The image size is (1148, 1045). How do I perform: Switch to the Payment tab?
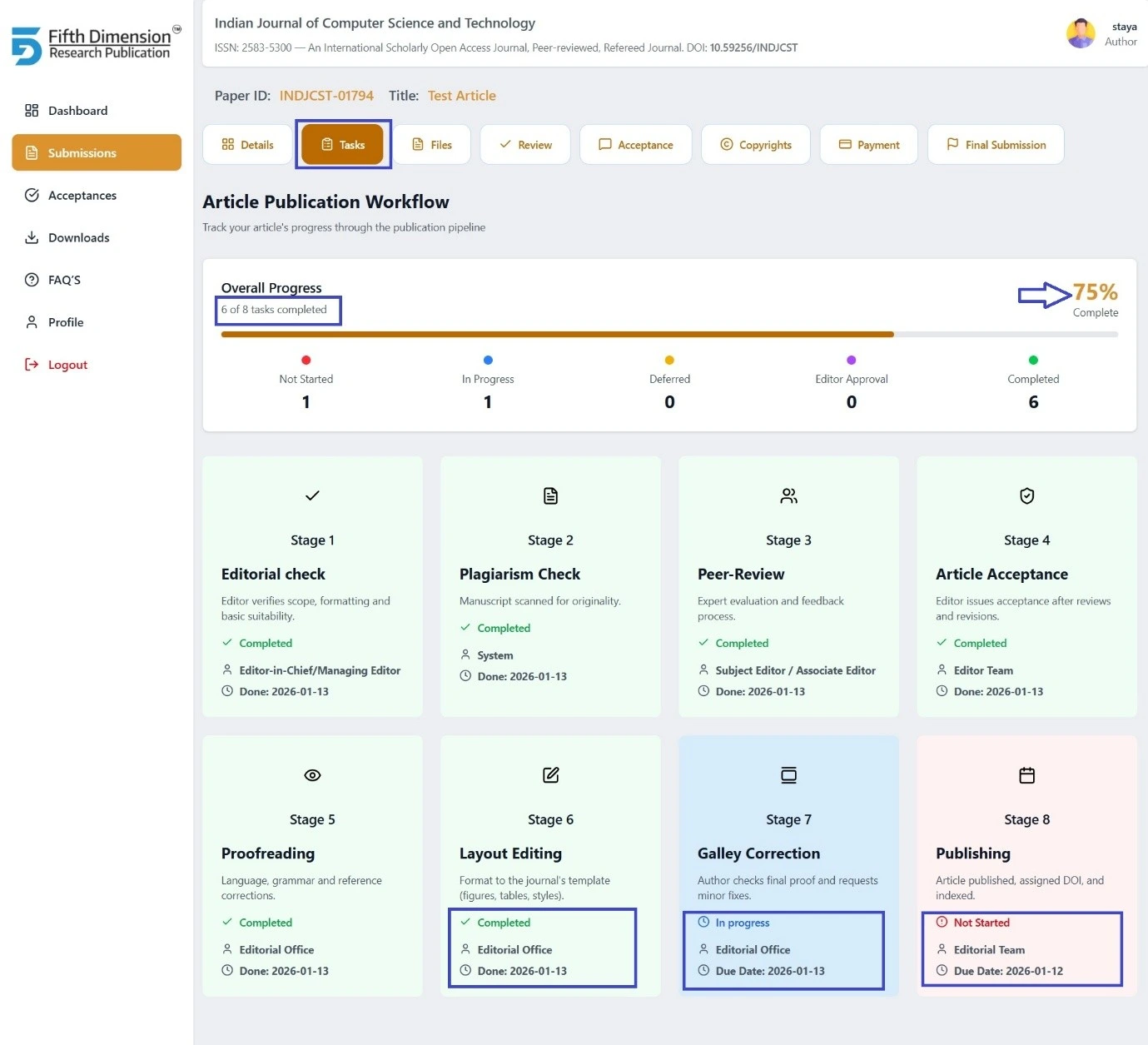[869, 144]
